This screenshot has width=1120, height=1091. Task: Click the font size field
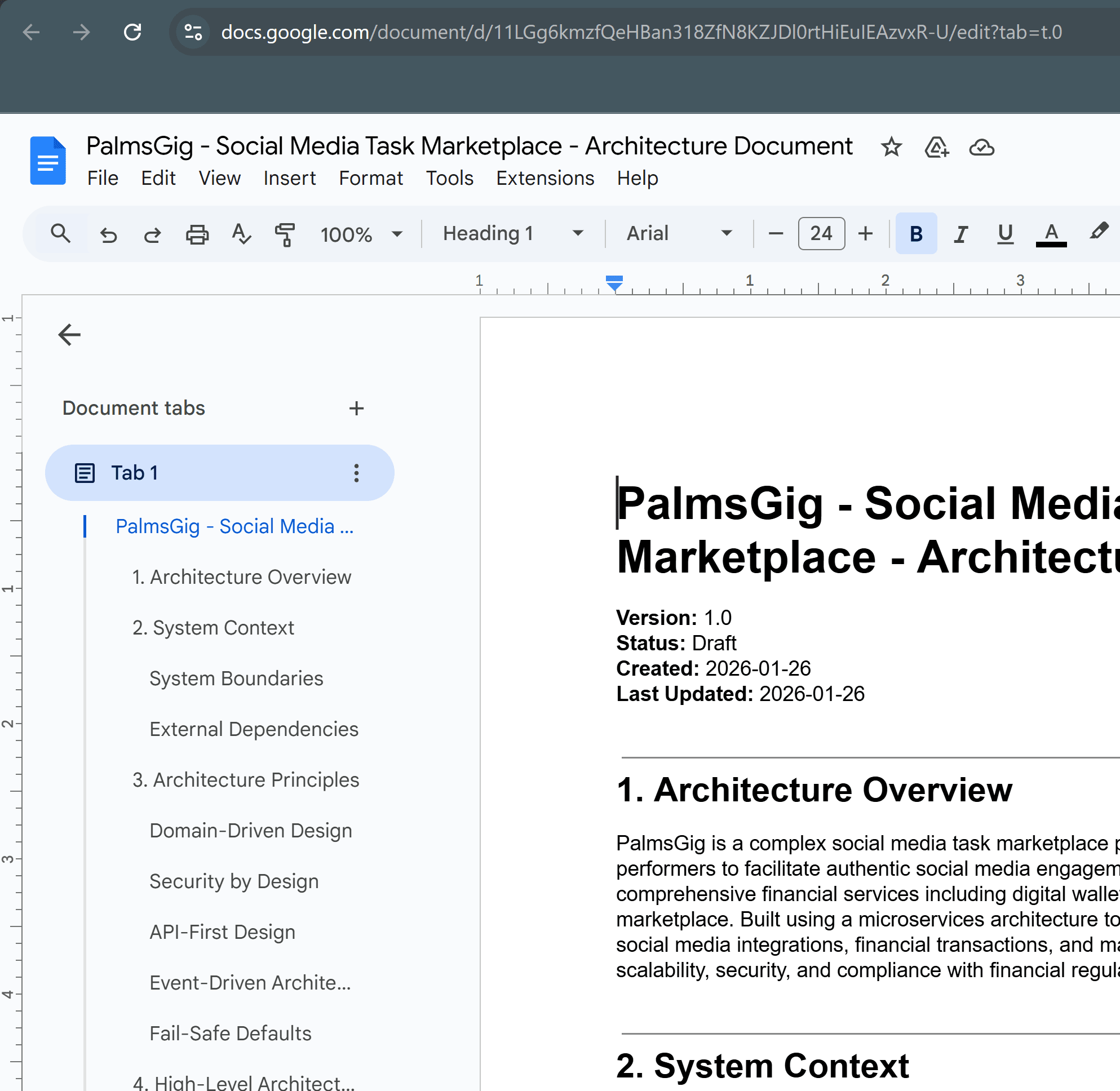pos(821,234)
